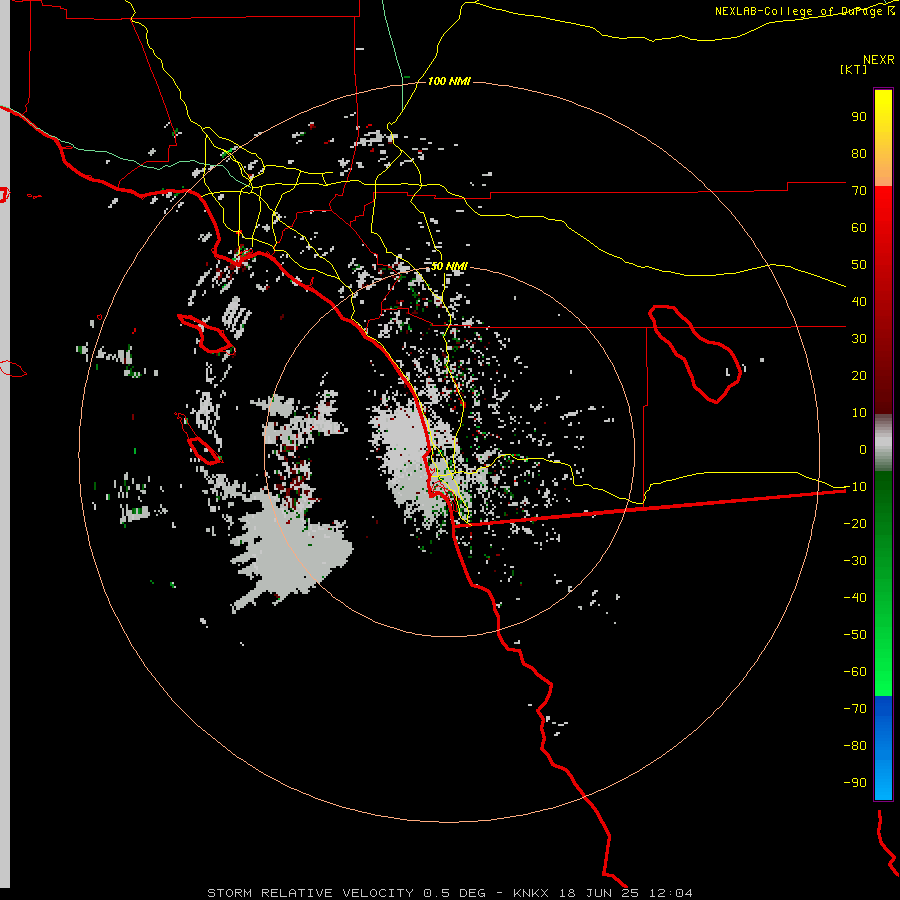The height and width of the screenshot is (900, 900).
Task: Pick the yellow top segment of the color bar
Action: tap(883, 138)
